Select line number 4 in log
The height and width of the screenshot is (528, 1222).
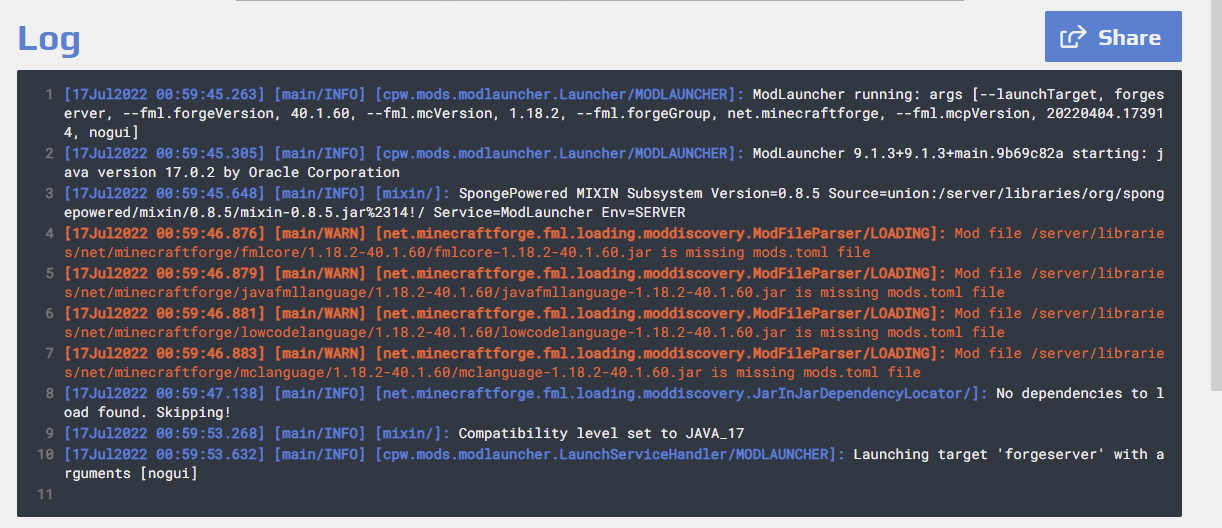[x=47, y=233]
